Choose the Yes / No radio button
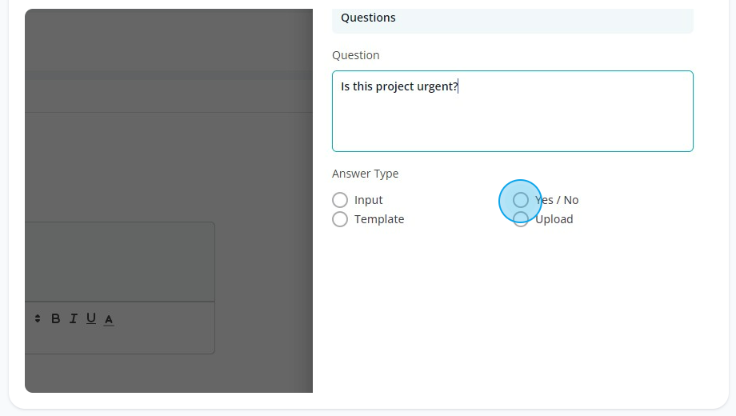This screenshot has height=416, width=736. (520, 200)
